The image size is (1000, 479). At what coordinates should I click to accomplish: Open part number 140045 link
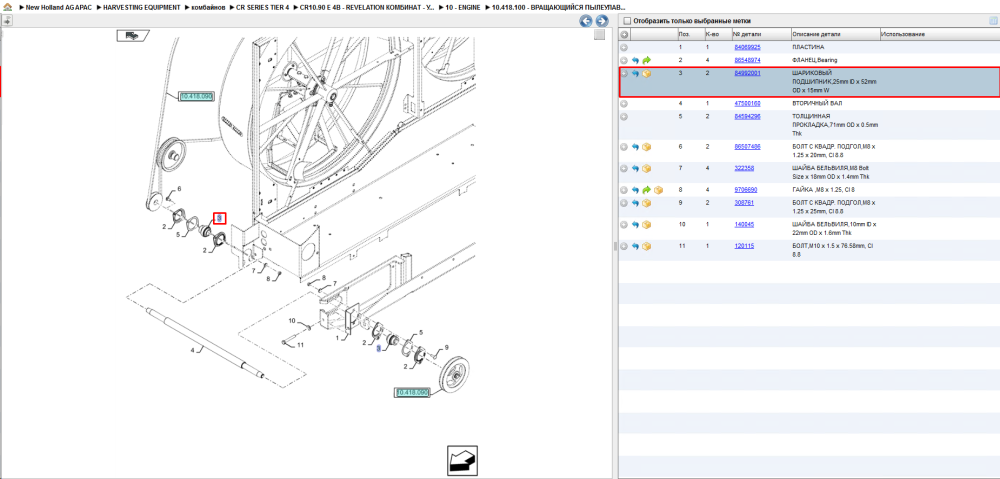point(744,225)
